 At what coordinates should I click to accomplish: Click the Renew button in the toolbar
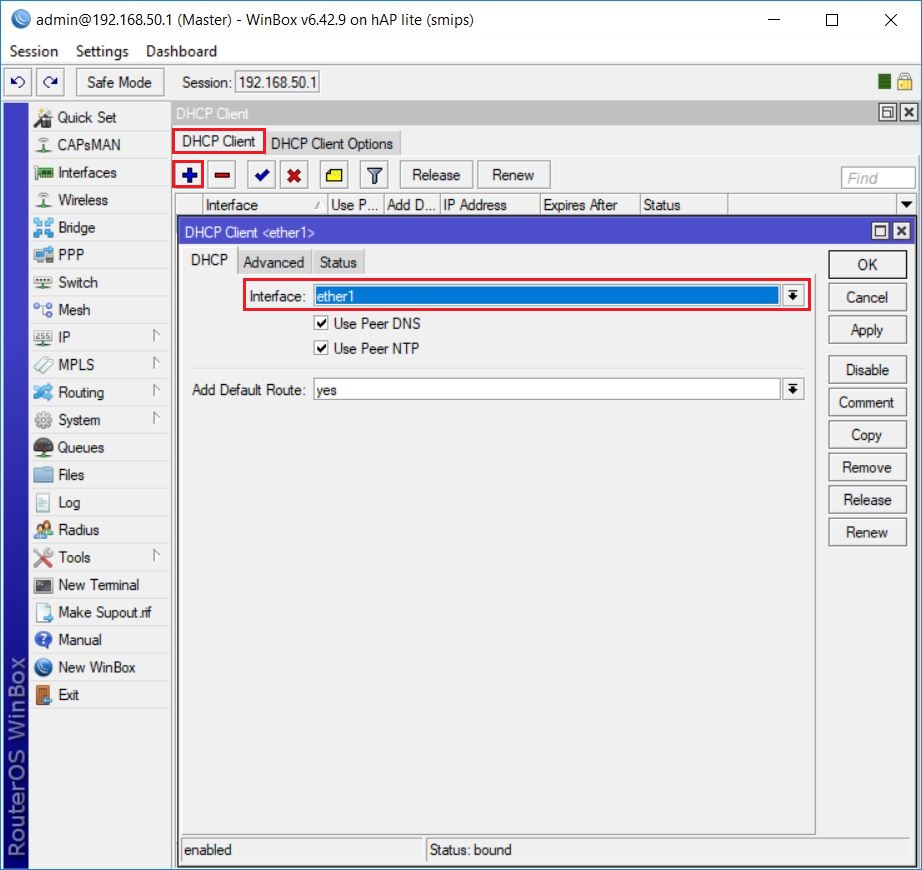tap(513, 175)
